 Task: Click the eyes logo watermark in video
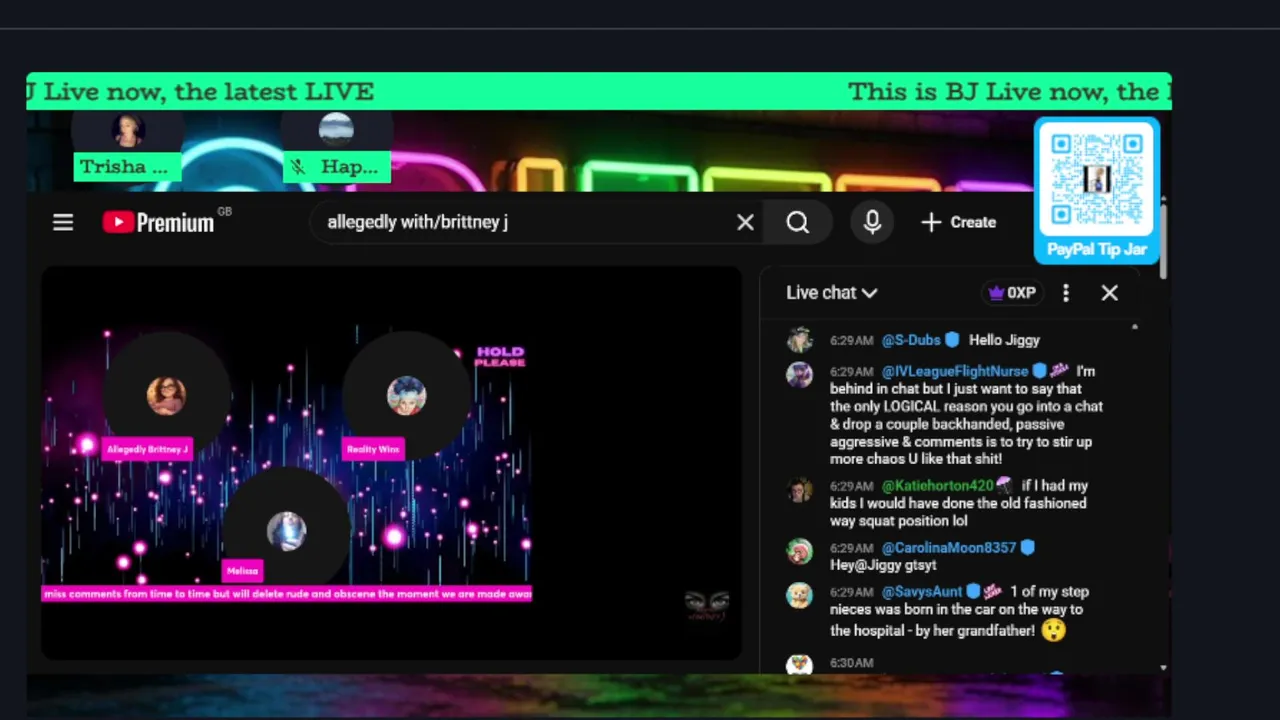707,605
